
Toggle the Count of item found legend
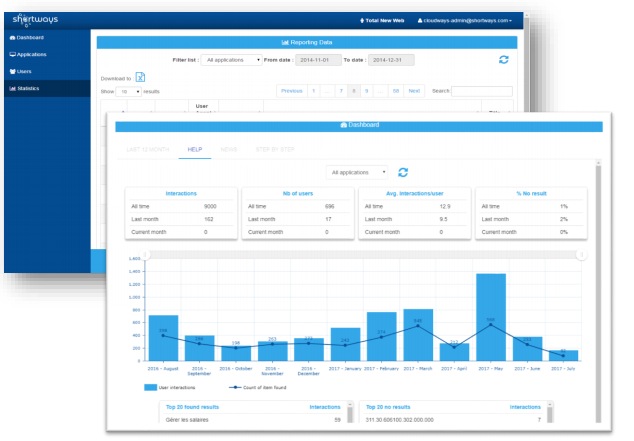click(x=258, y=387)
